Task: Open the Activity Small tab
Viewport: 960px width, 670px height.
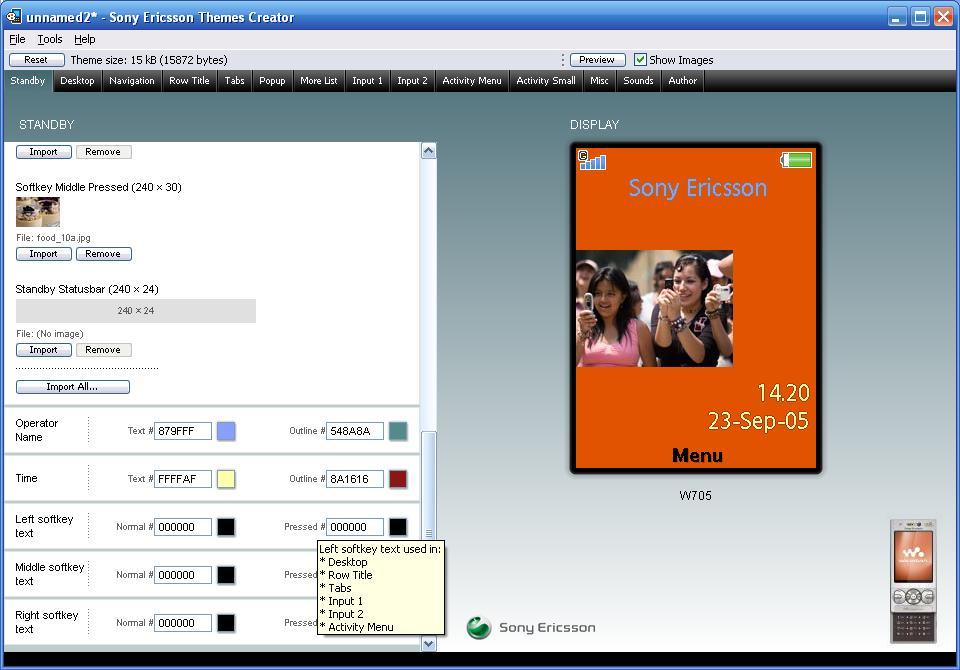Action: (546, 81)
